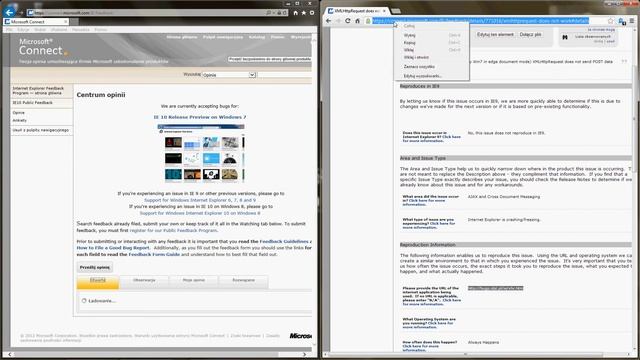The width and height of the screenshot is (640, 360).
Task: Click the IE10 release preview screenshot thumbnail
Action: tap(201, 153)
